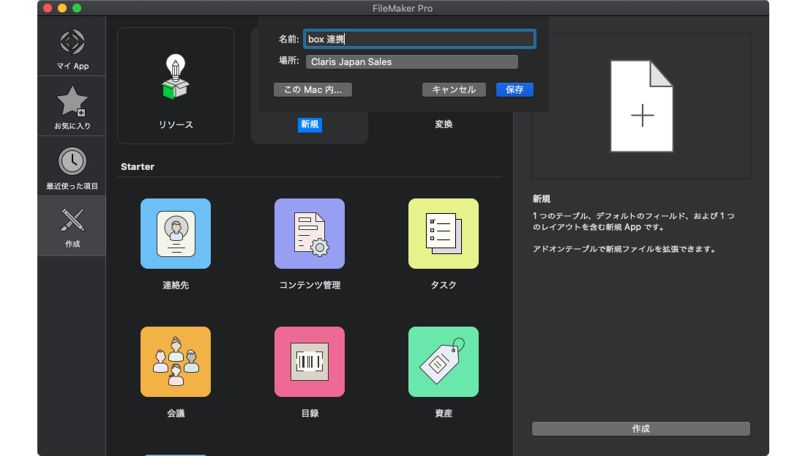Choose the コンテンツ管理 starter template icon
This screenshot has height=456, width=800.
coord(310,234)
